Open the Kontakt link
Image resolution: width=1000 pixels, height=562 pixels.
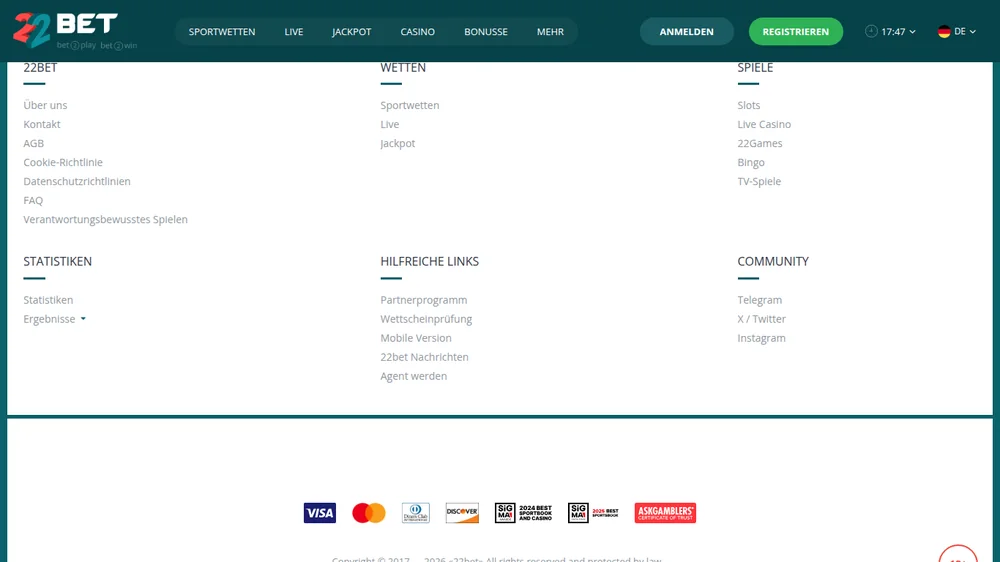pos(42,124)
